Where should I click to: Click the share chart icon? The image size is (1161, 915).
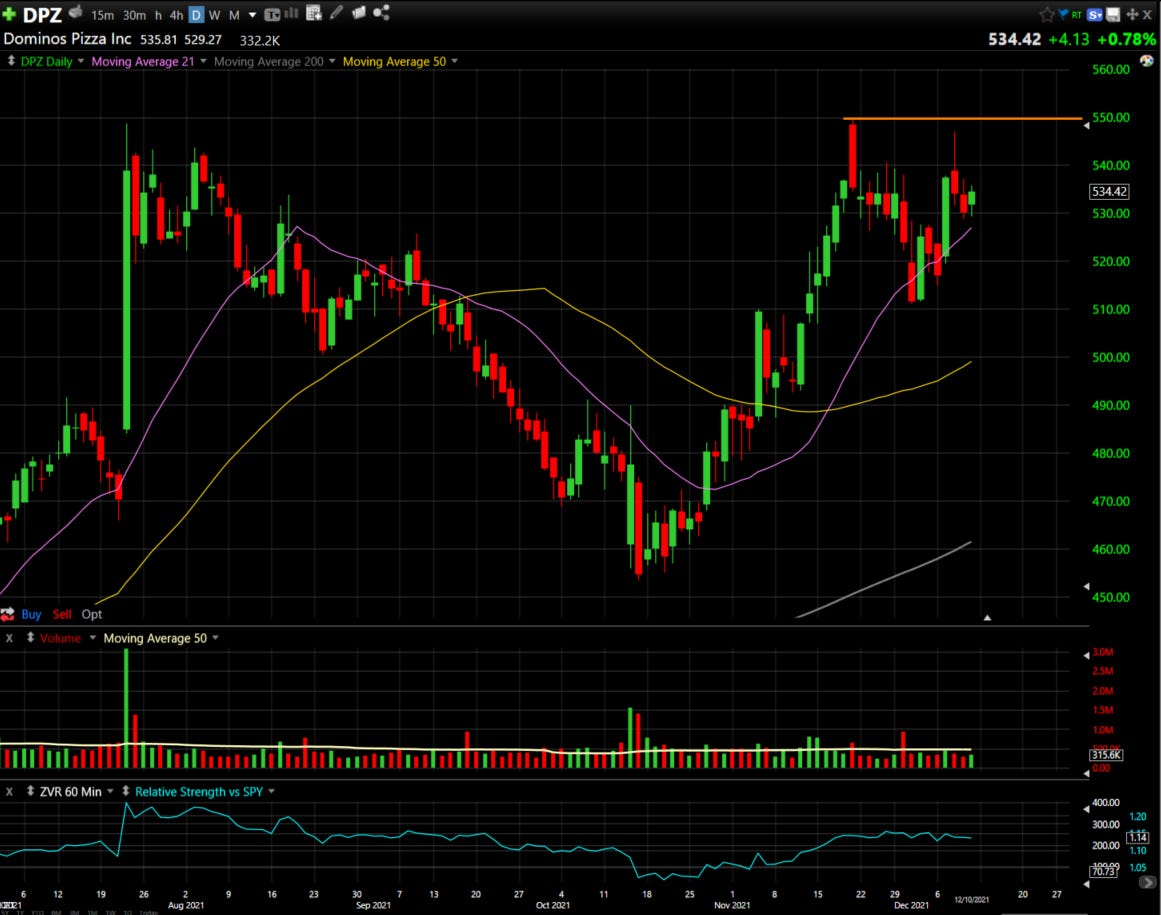click(x=381, y=13)
